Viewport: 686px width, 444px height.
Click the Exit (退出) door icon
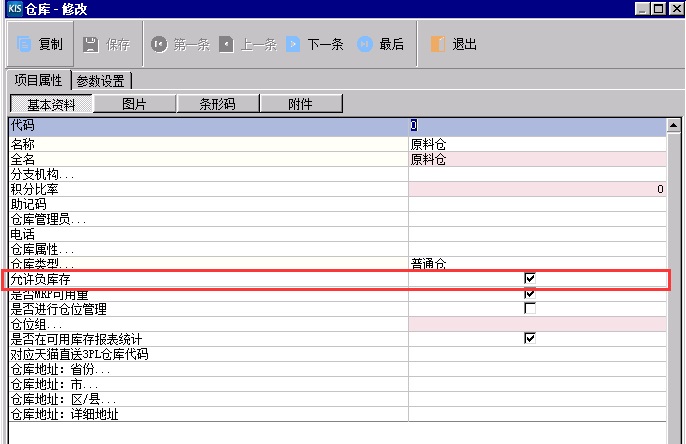[438, 44]
